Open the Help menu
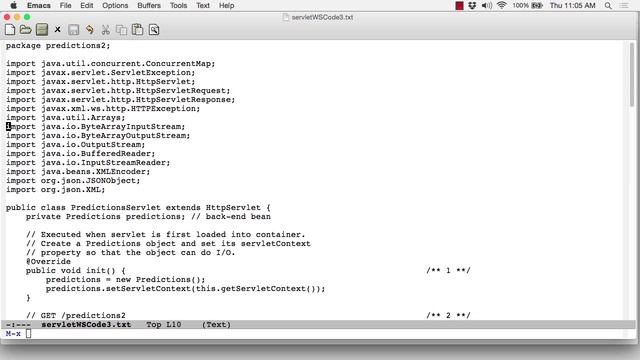 pyautogui.click(x=227, y=5)
